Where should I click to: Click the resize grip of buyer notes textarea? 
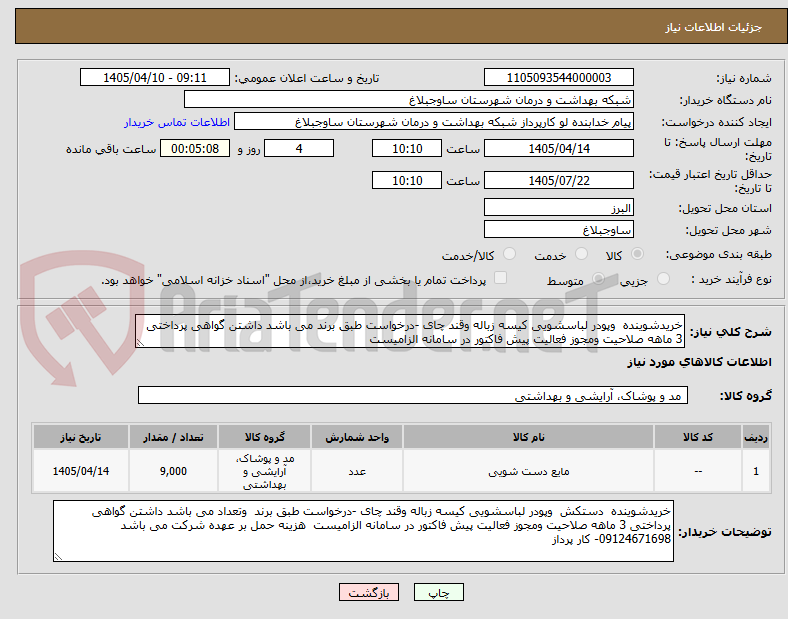58,557
